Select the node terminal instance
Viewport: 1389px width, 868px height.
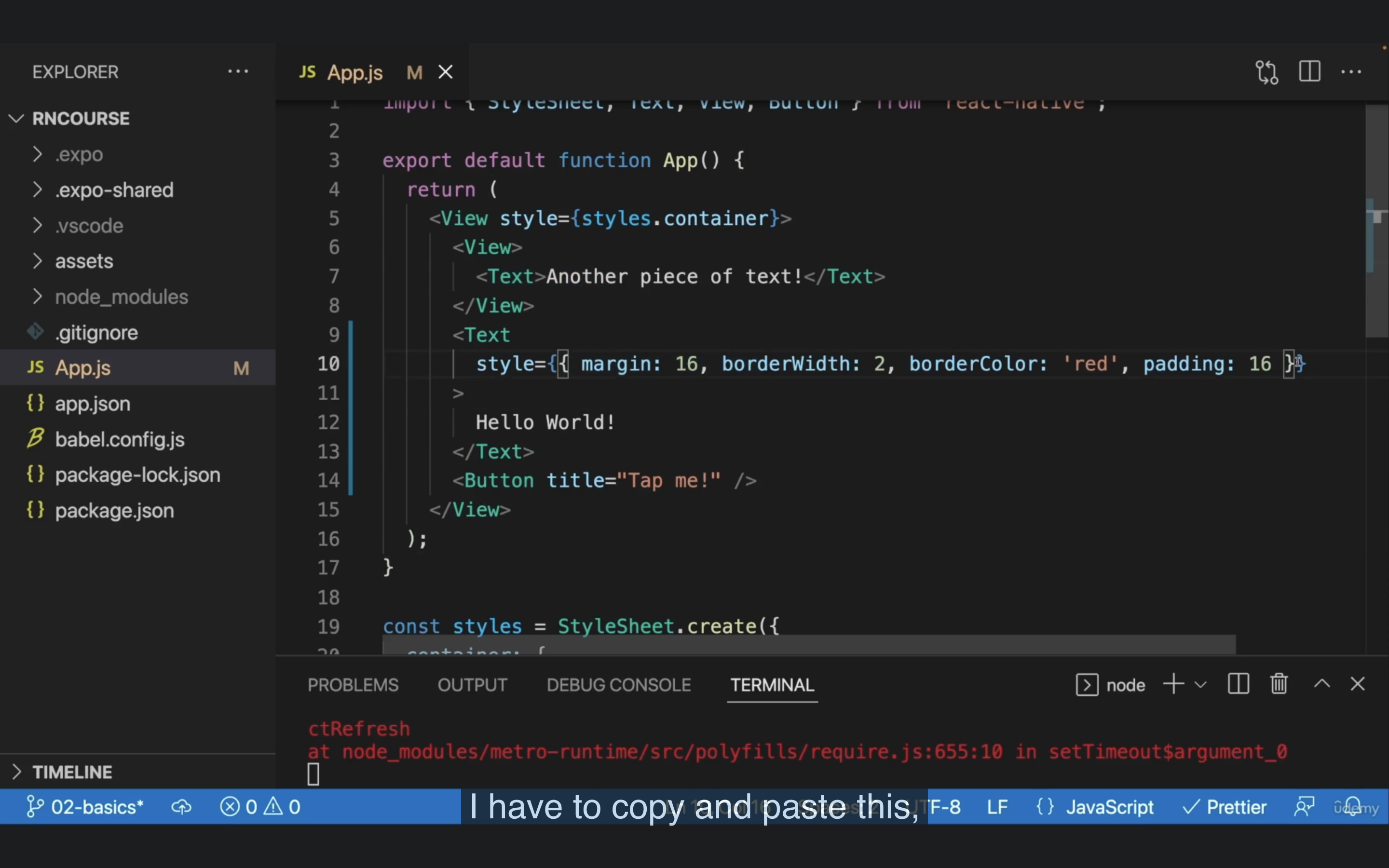1110,685
